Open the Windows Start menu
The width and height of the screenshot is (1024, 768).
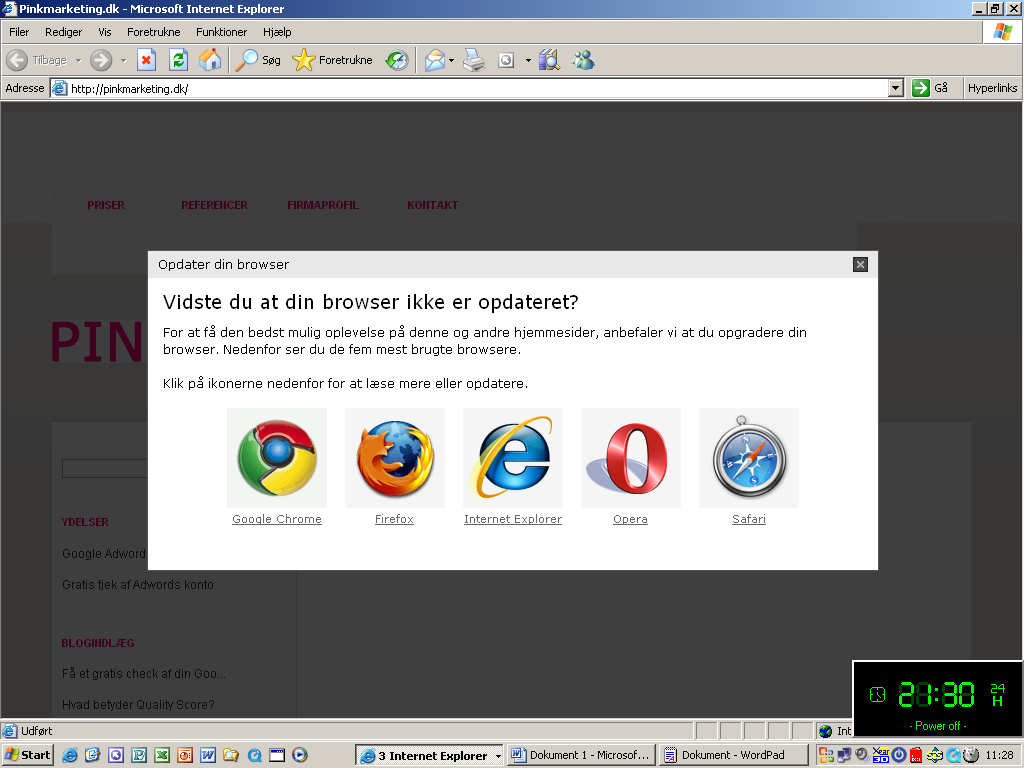pyautogui.click(x=28, y=756)
